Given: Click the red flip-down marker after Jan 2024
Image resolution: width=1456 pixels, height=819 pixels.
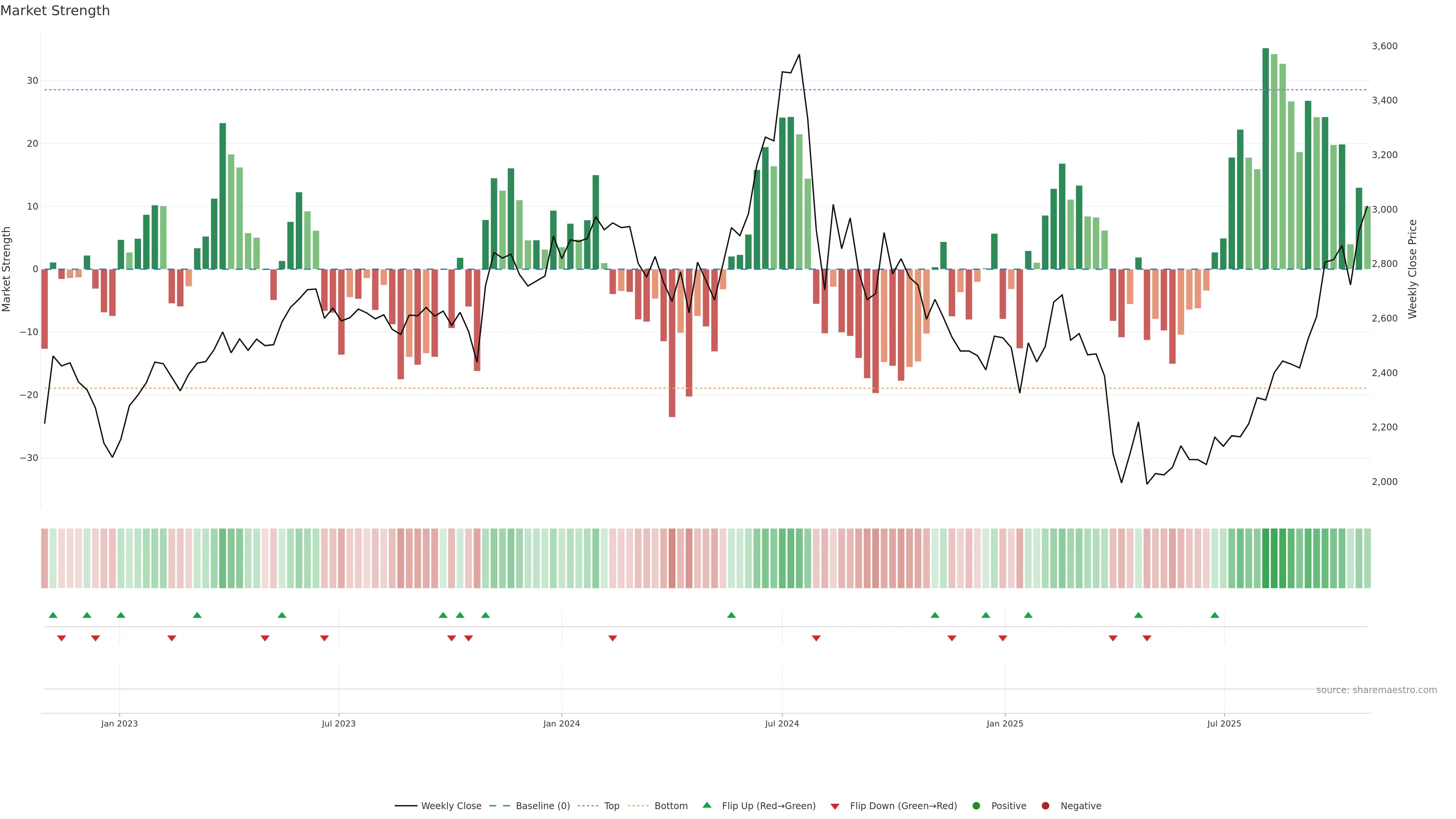Looking at the screenshot, I should [x=613, y=638].
